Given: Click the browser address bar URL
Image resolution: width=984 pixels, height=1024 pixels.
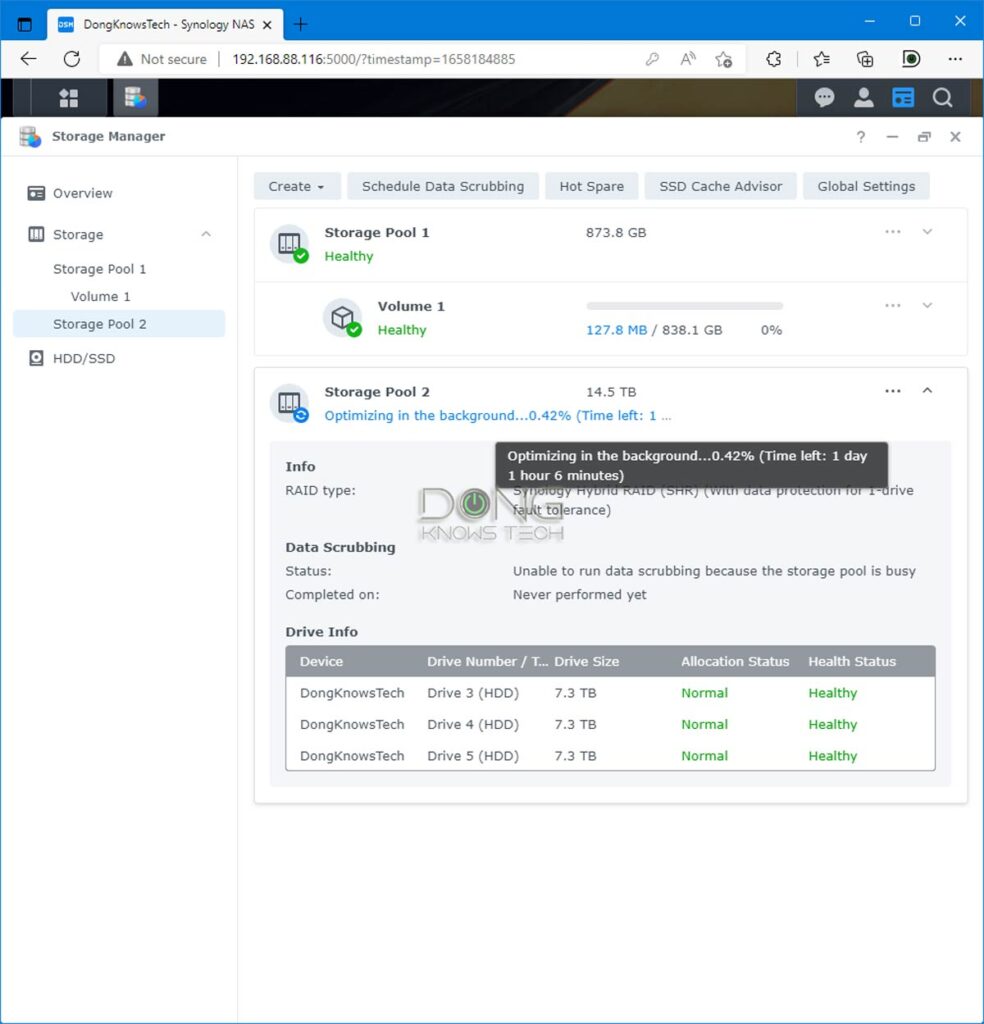Looking at the screenshot, I should tap(373, 59).
